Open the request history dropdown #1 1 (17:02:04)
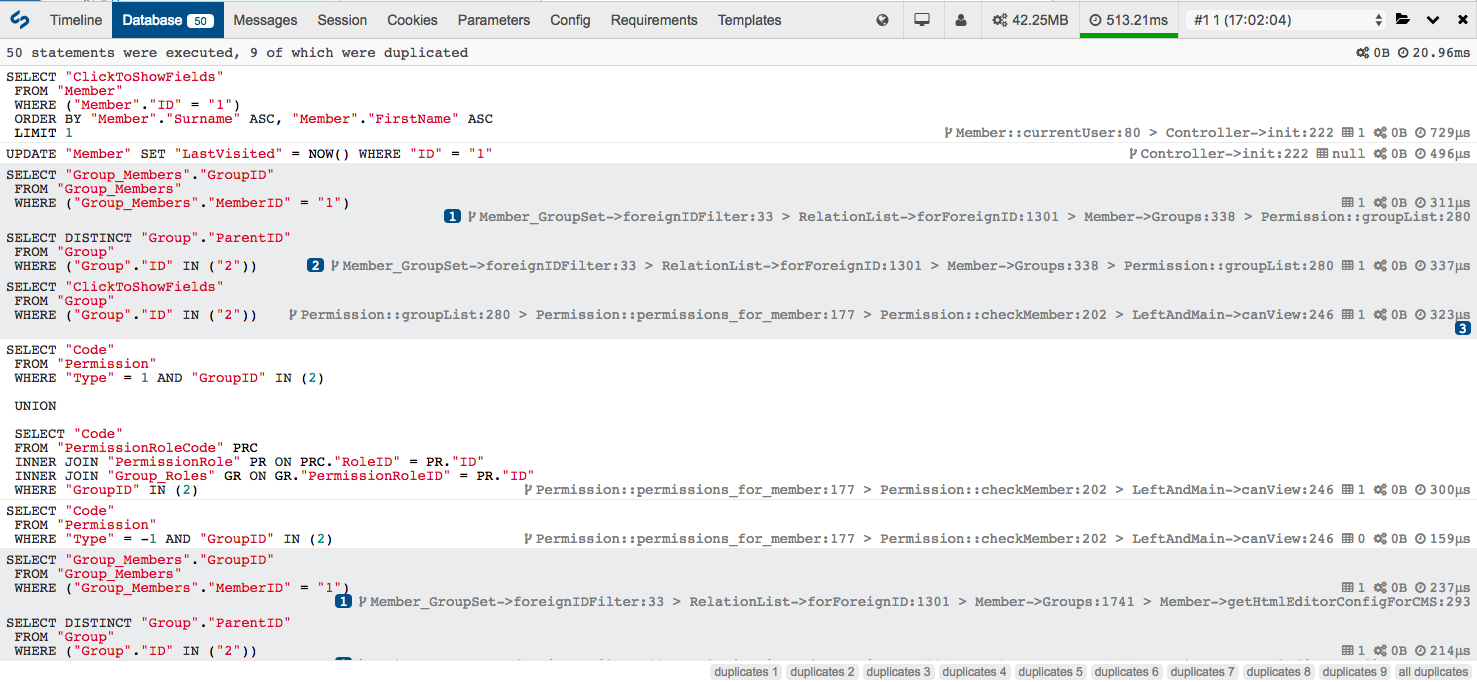Screen dimensions: 1477x682 1288,20
